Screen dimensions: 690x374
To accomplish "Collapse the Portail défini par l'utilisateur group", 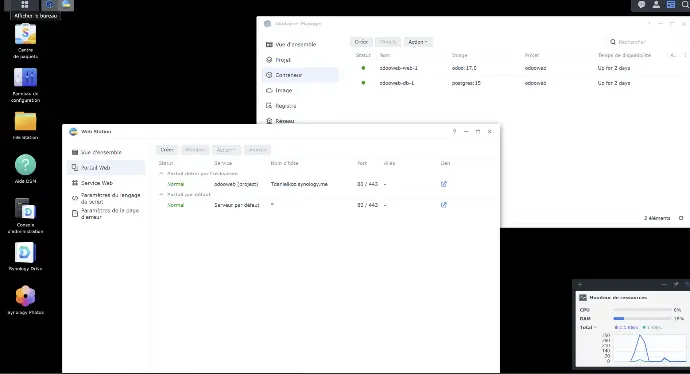I will [161, 174].
